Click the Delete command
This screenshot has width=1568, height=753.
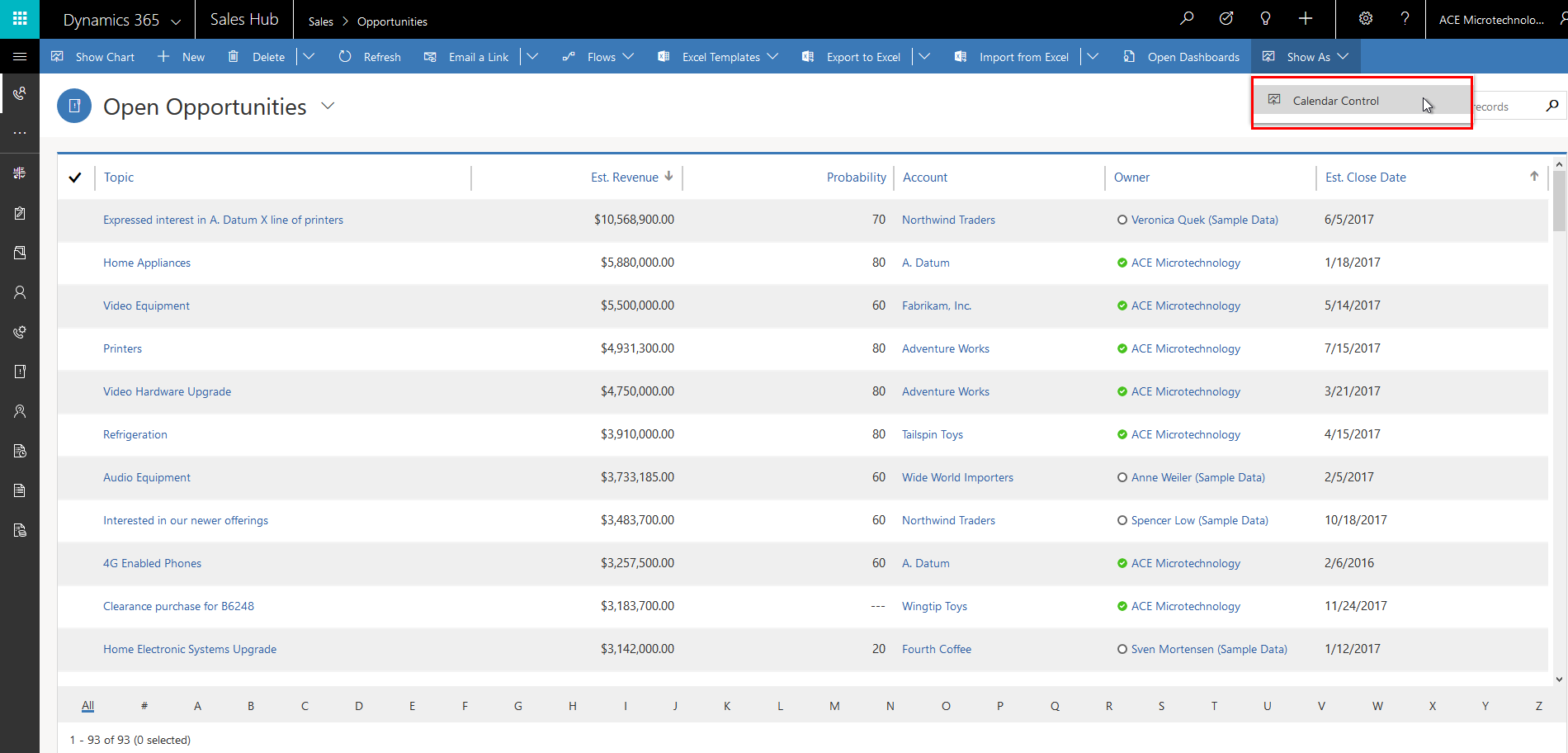(257, 57)
